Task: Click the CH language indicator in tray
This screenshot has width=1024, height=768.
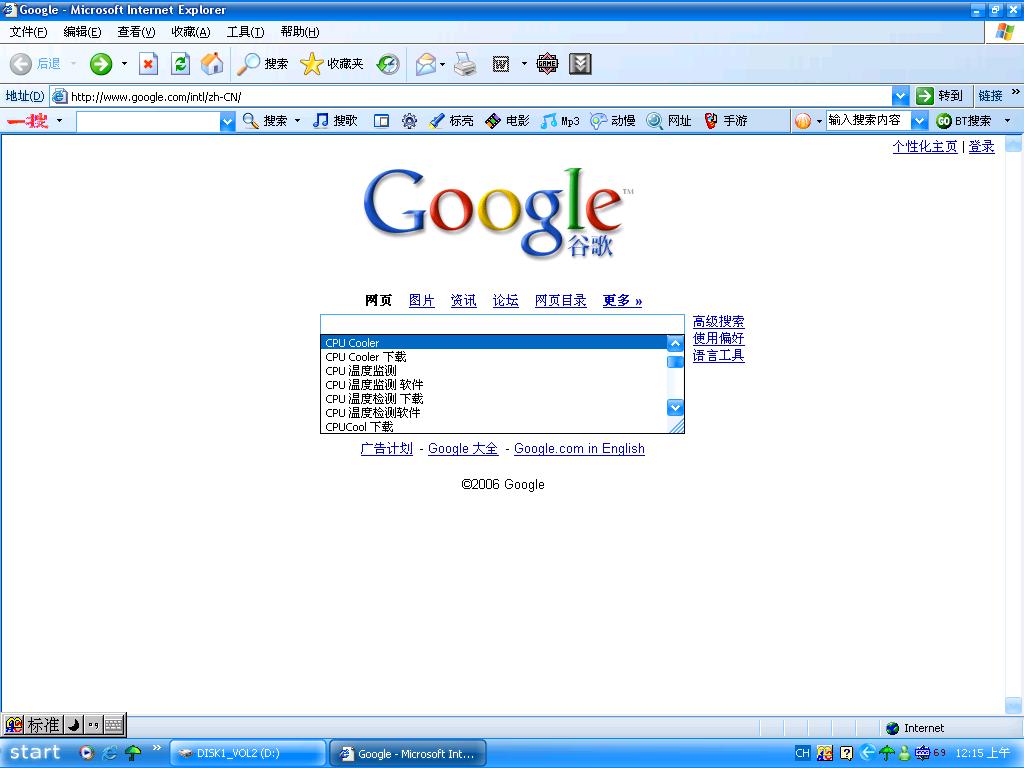Action: click(x=802, y=753)
